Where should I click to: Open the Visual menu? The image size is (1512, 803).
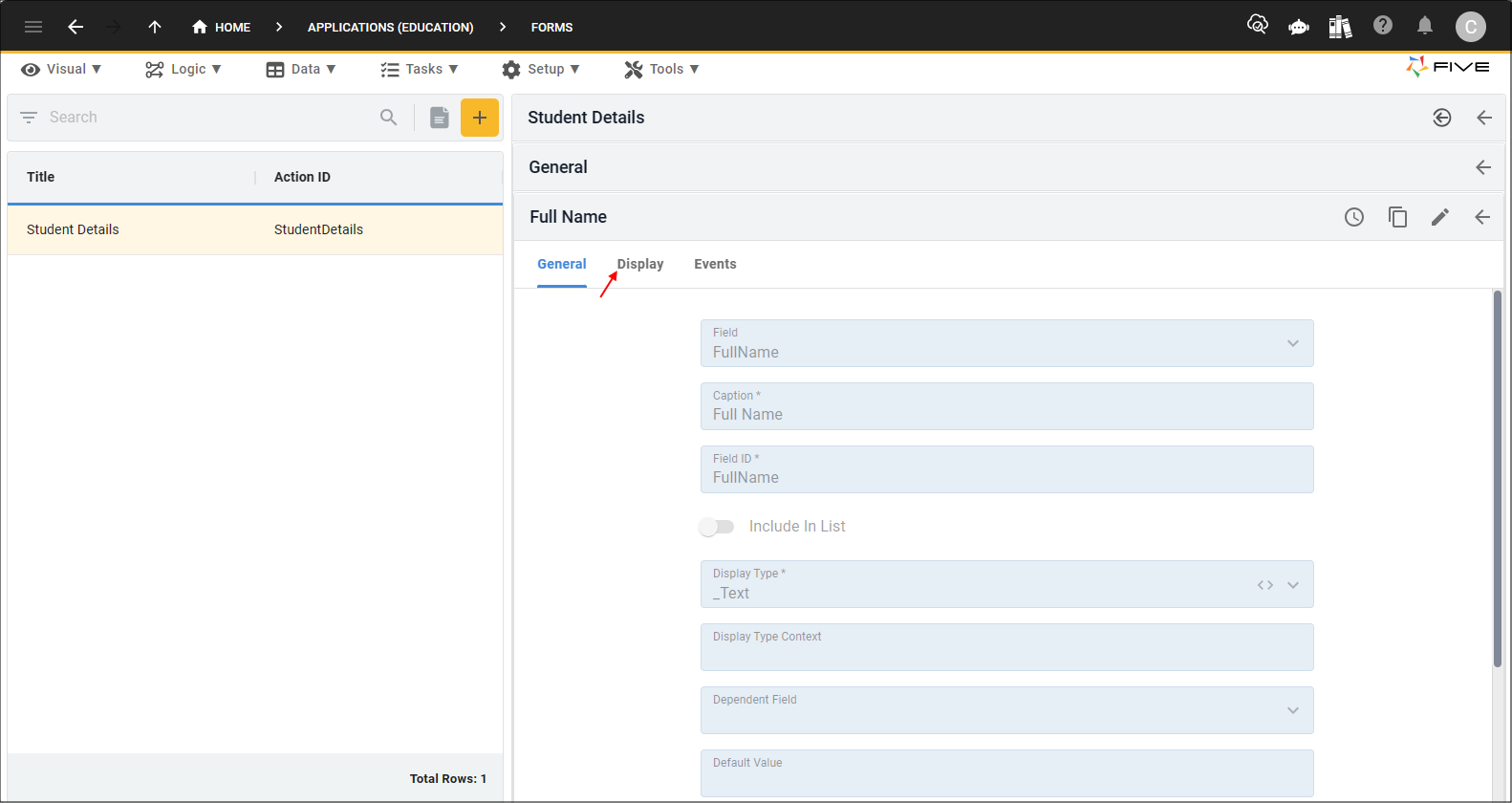click(61, 69)
